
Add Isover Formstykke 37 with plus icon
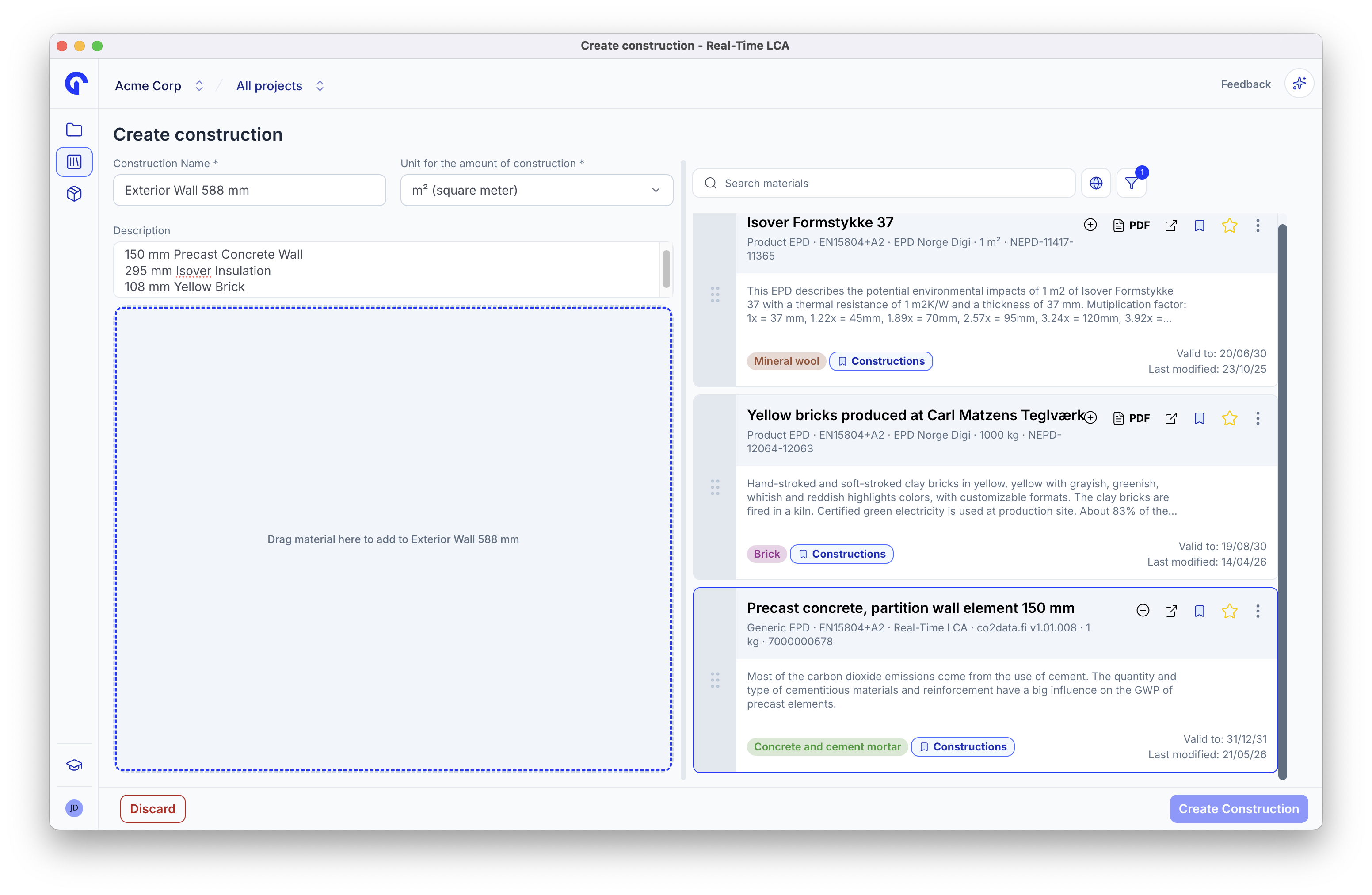click(x=1090, y=225)
